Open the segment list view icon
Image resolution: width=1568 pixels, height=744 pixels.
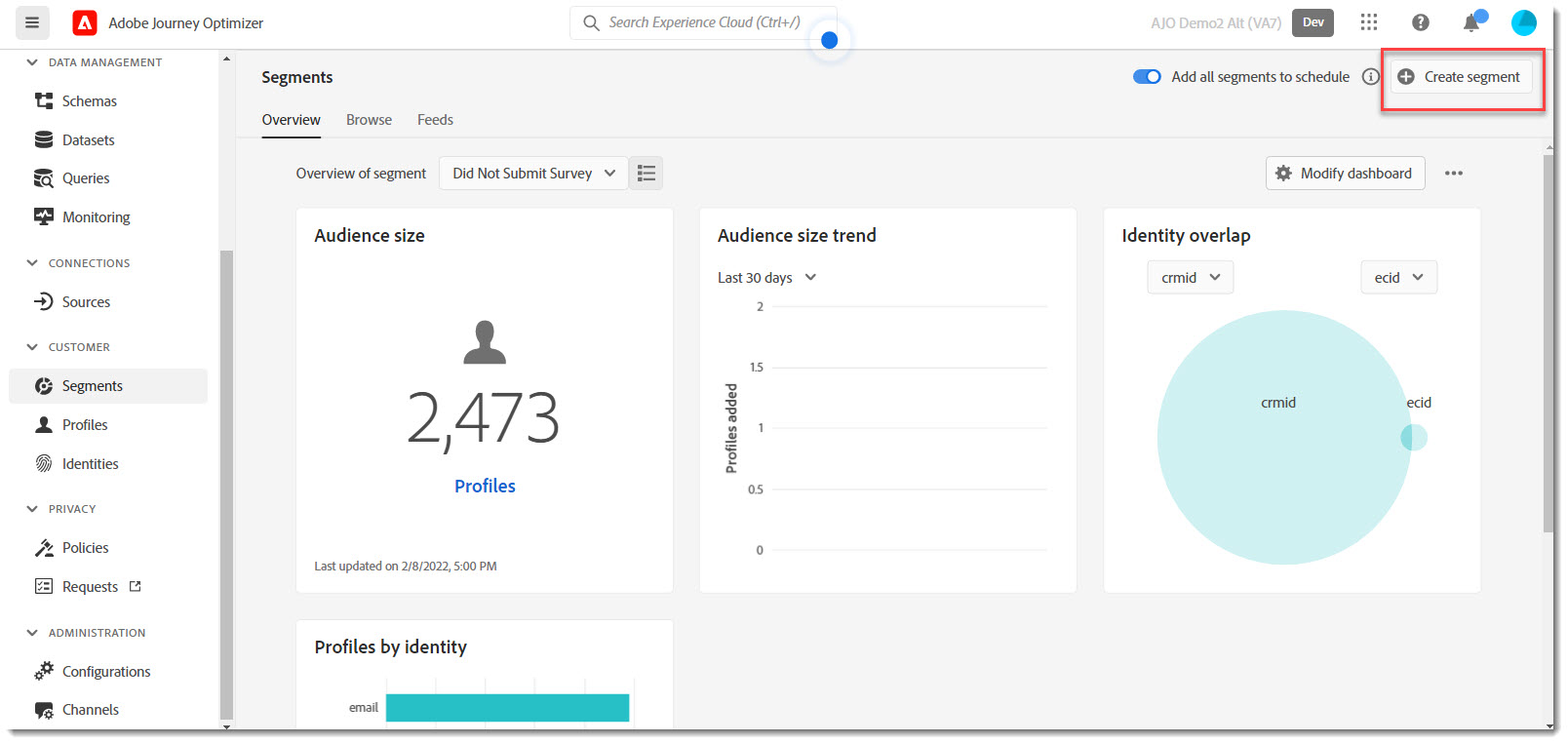tap(647, 174)
